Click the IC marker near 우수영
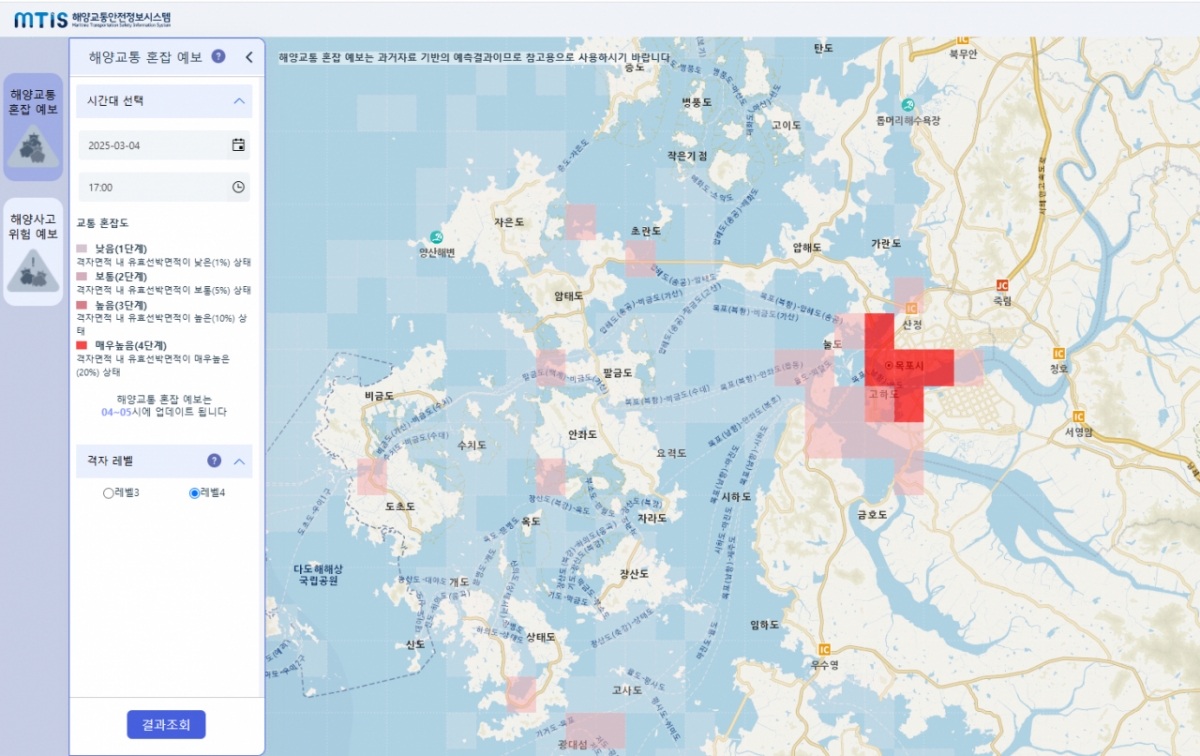Screen dimensions: 1200x756 click(824, 649)
